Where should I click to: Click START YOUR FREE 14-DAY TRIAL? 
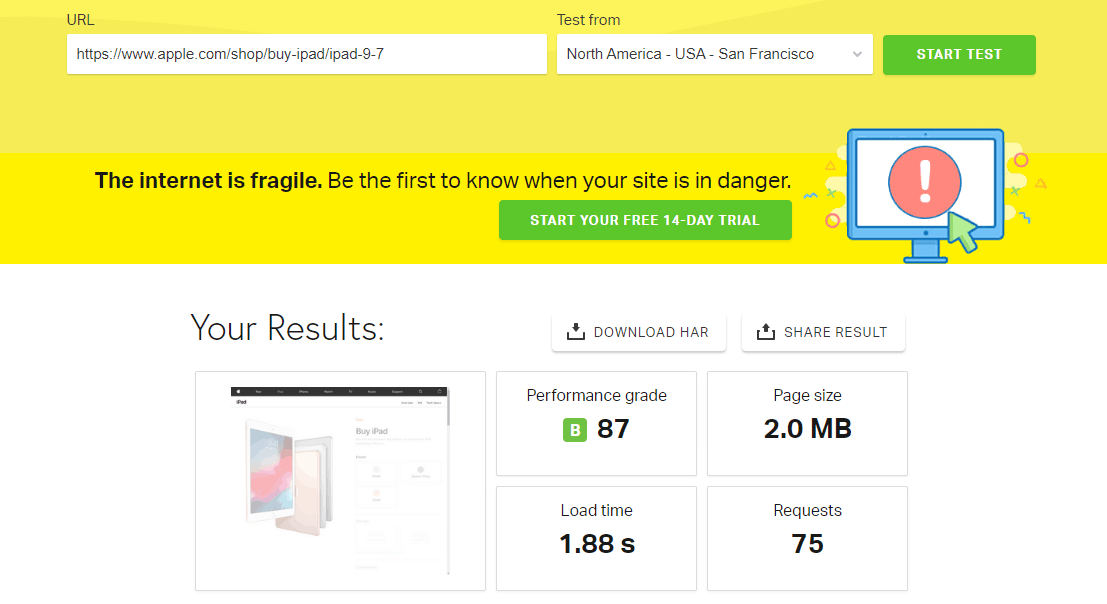coord(645,219)
